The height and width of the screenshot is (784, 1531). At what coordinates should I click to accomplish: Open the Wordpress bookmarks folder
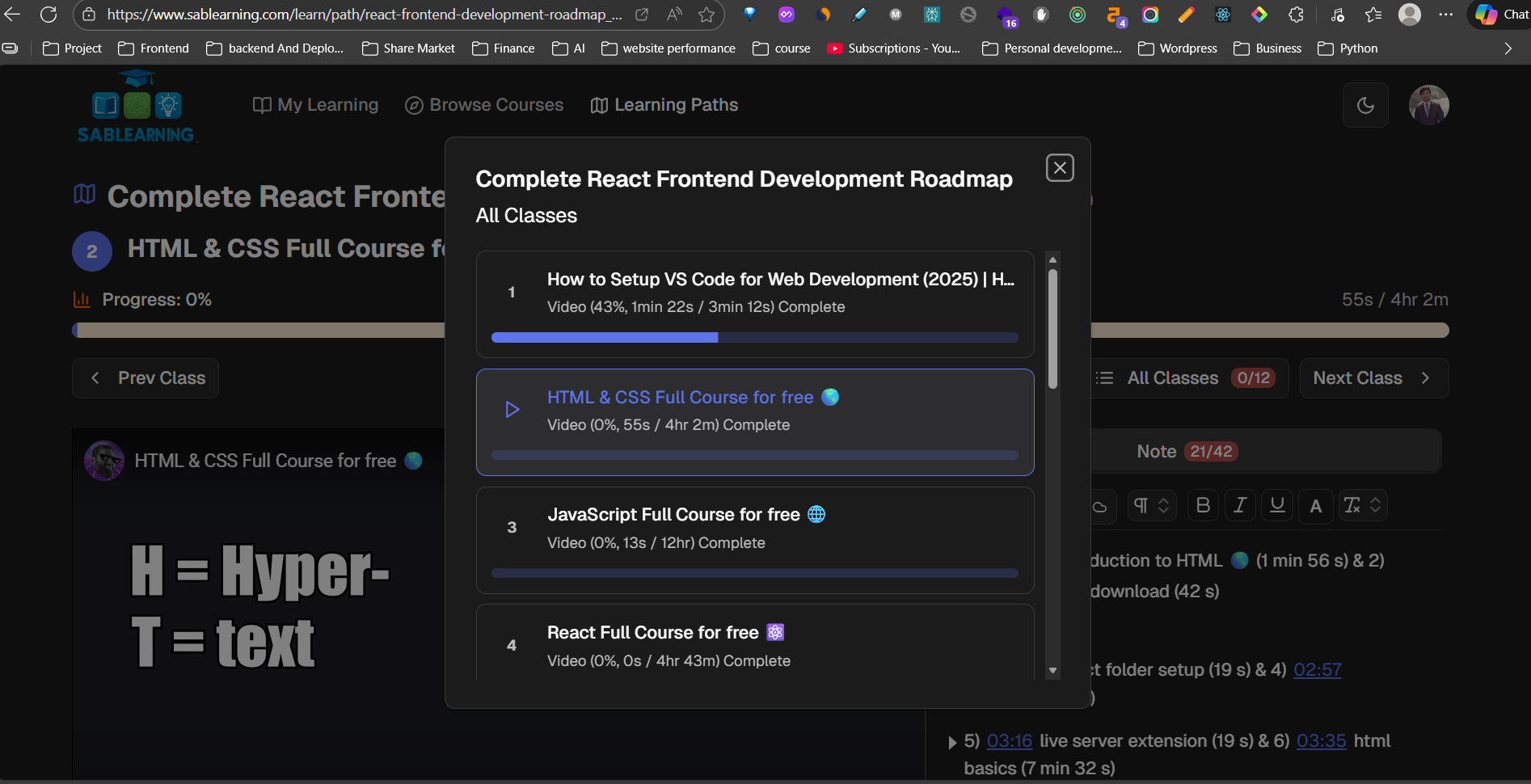click(1178, 48)
